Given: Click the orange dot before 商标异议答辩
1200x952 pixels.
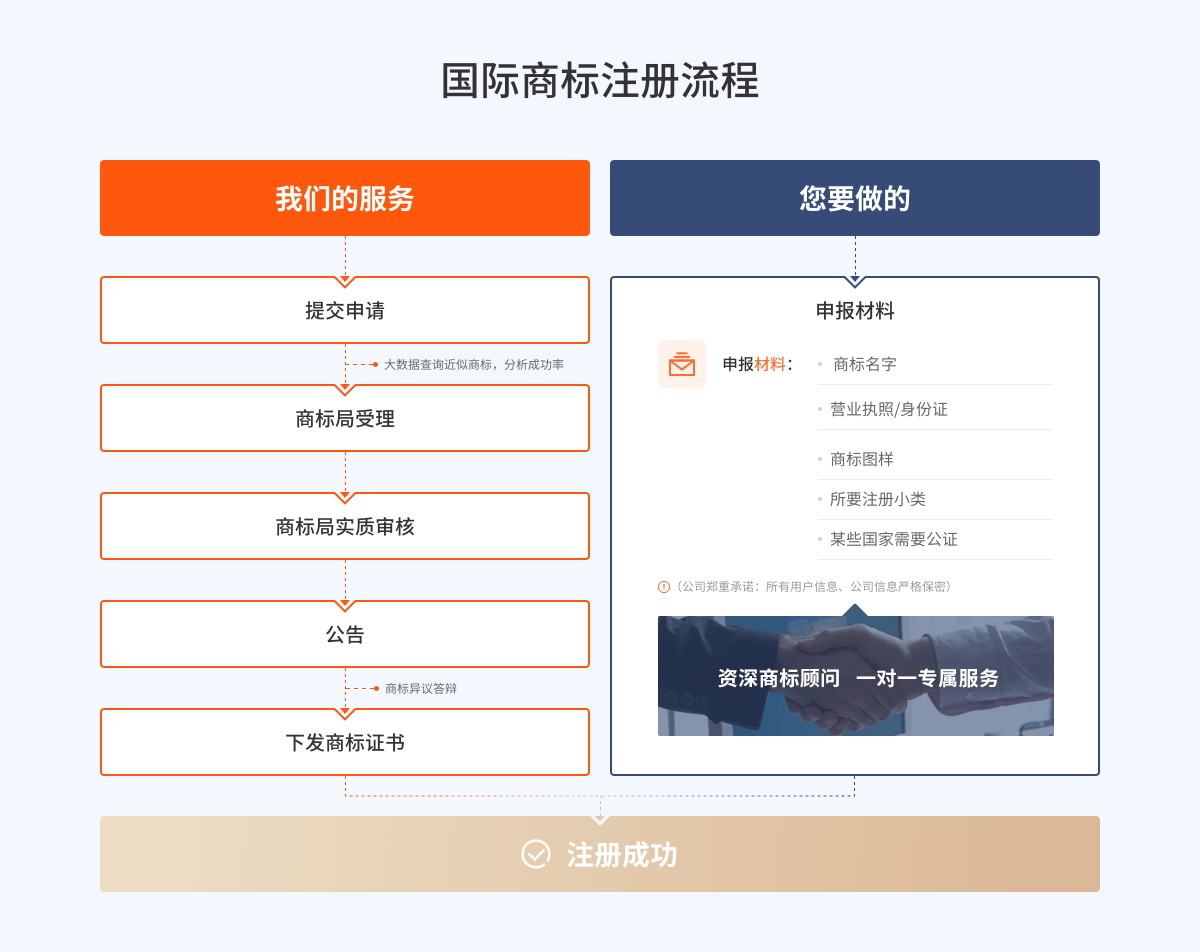Looking at the screenshot, I should (376, 688).
